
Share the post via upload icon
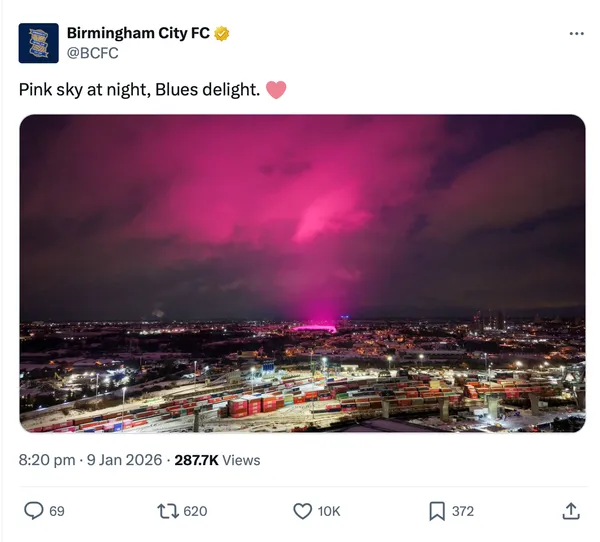pos(571,511)
